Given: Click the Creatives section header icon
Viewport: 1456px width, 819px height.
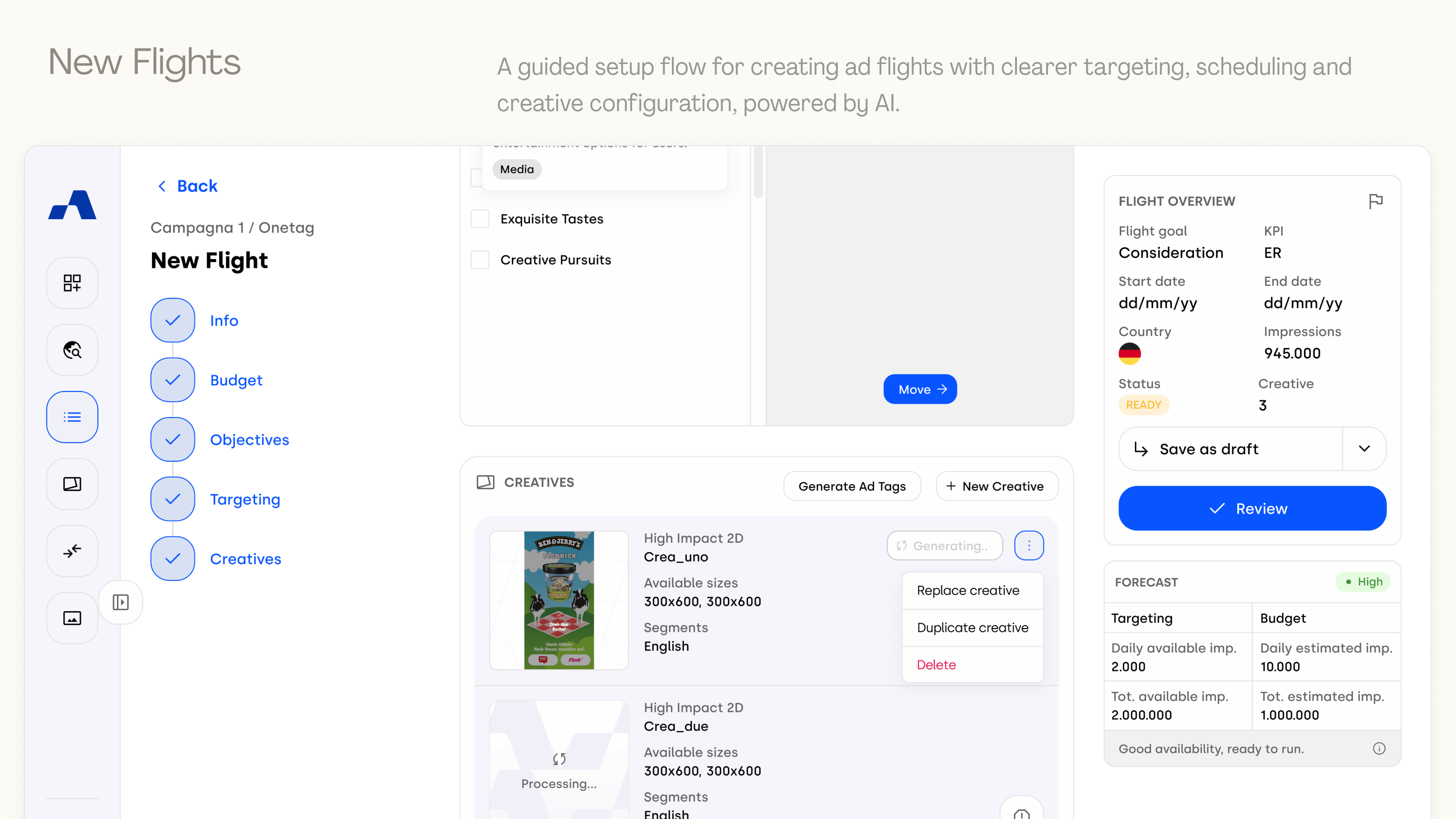Looking at the screenshot, I should (485, 482).
